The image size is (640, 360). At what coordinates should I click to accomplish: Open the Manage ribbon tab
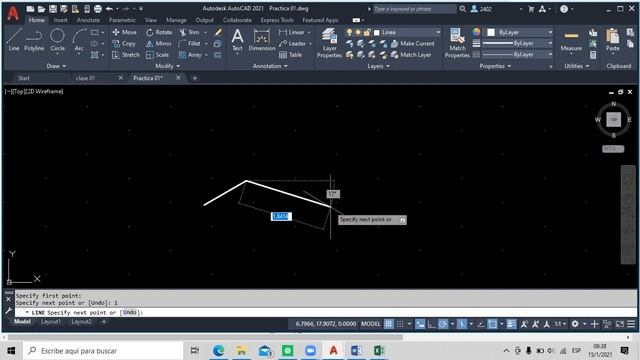[176, 20]
